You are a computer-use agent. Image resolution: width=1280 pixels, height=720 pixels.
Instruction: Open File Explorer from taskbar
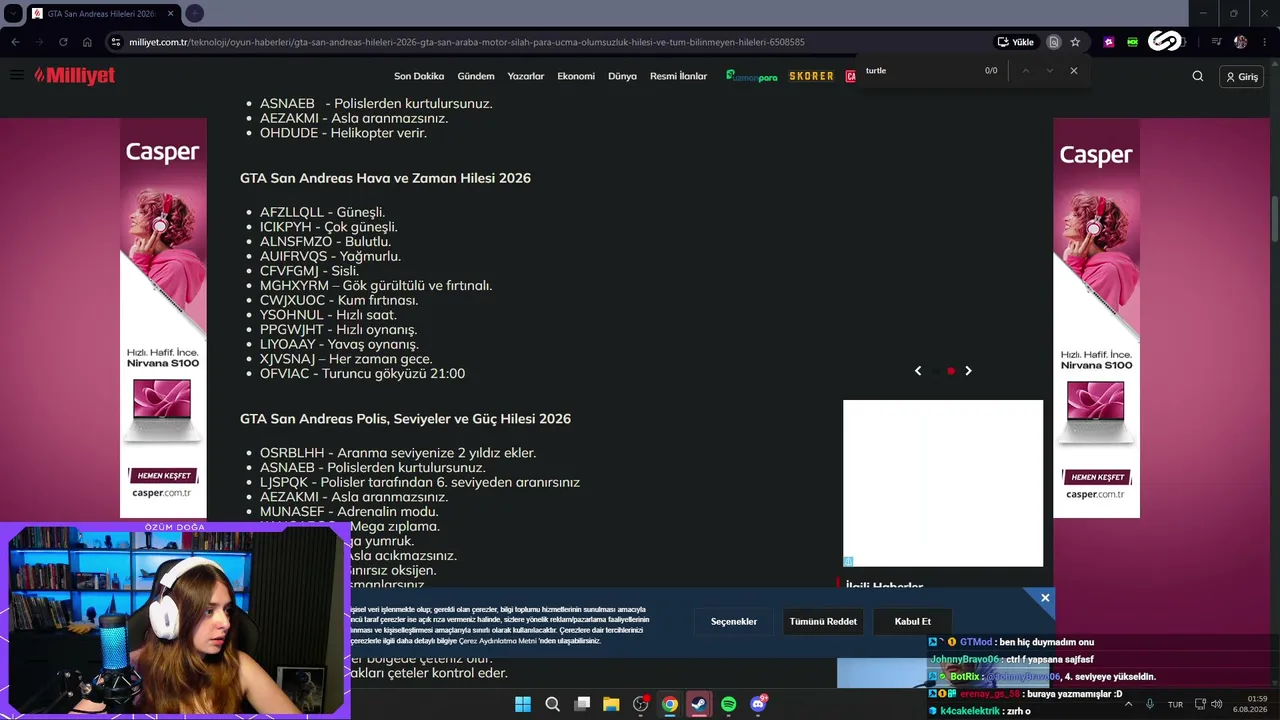(x=611, y=704)
